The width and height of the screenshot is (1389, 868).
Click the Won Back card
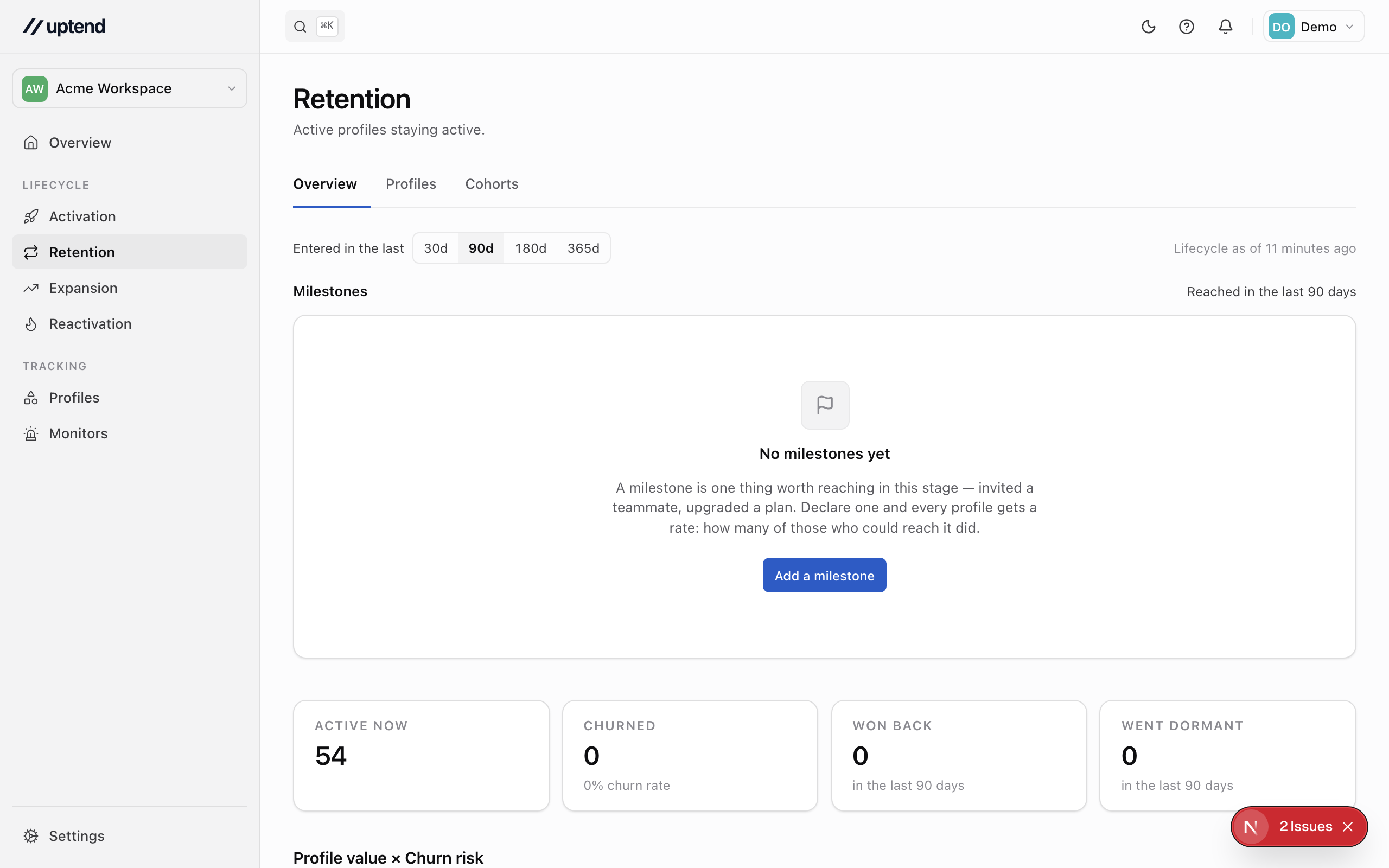[959, 756]
